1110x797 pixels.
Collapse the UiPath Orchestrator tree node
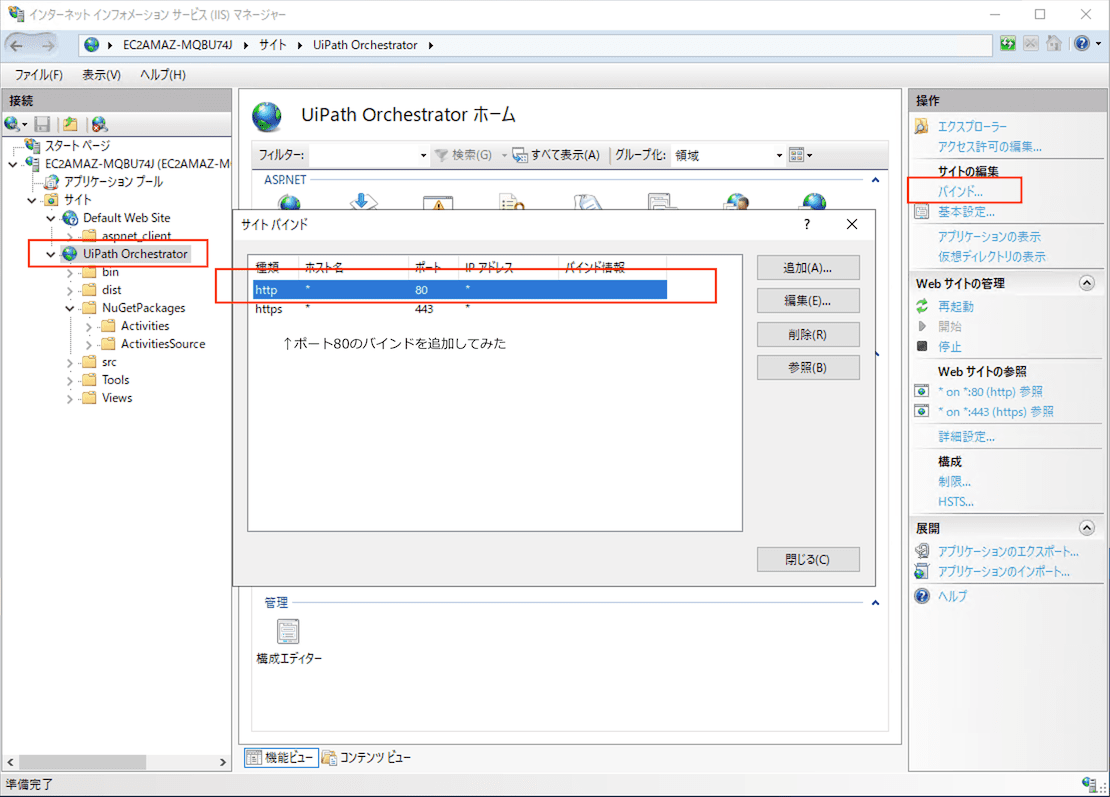tap(51, 253)
